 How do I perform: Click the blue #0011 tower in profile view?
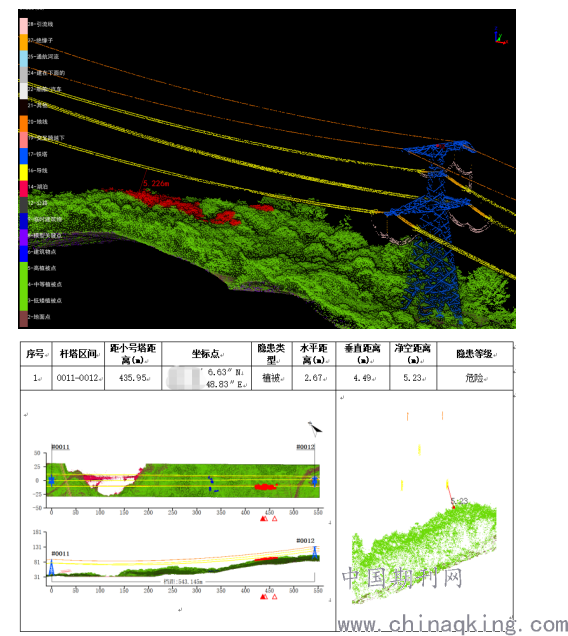(x=52, y=567)
